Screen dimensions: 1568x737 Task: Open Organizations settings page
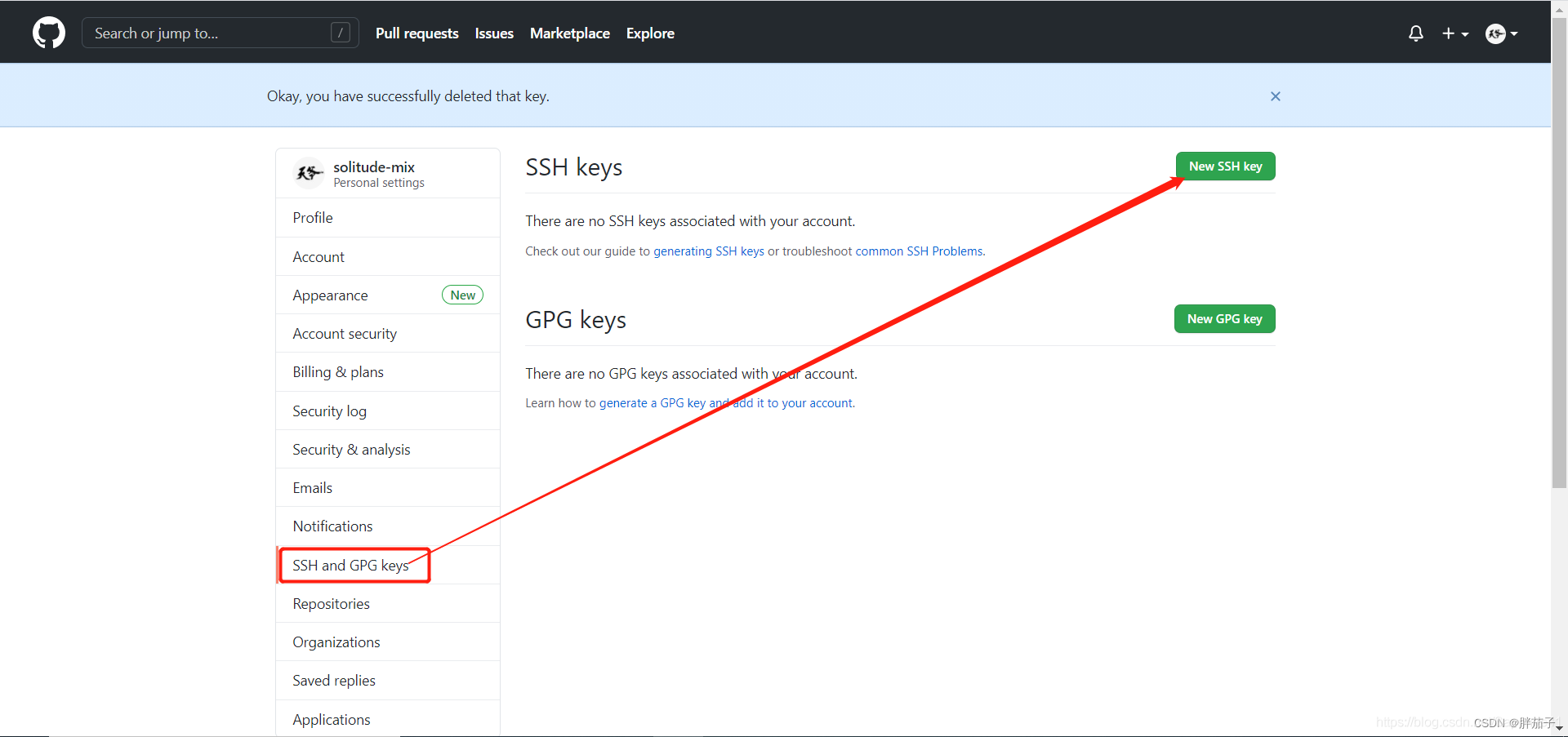click(388, 642)
